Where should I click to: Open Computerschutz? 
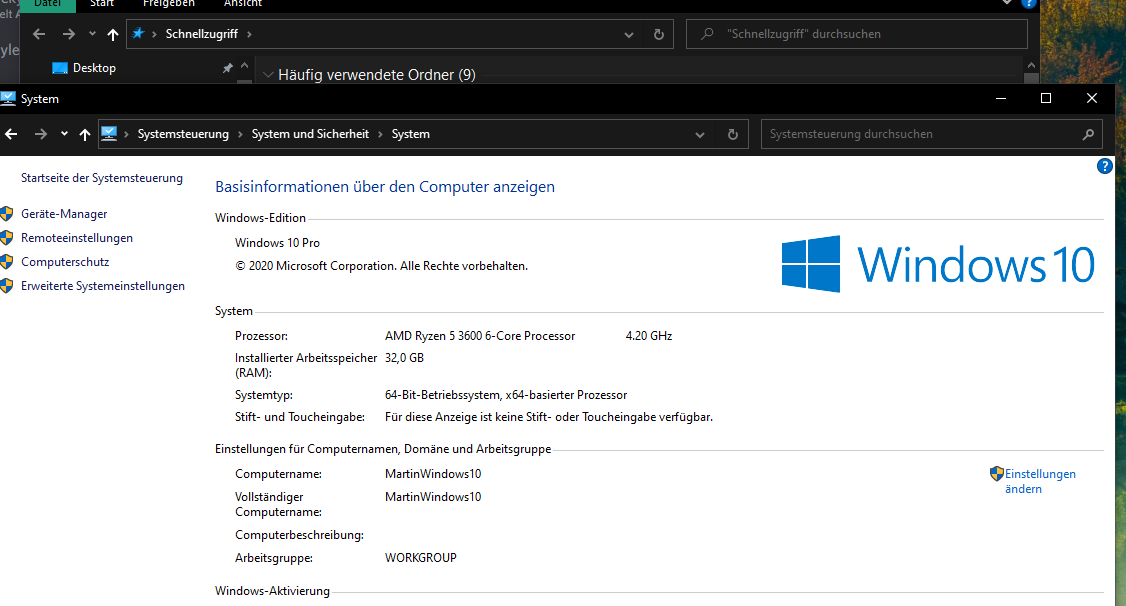pyautogui.click(x=65, y=262)
